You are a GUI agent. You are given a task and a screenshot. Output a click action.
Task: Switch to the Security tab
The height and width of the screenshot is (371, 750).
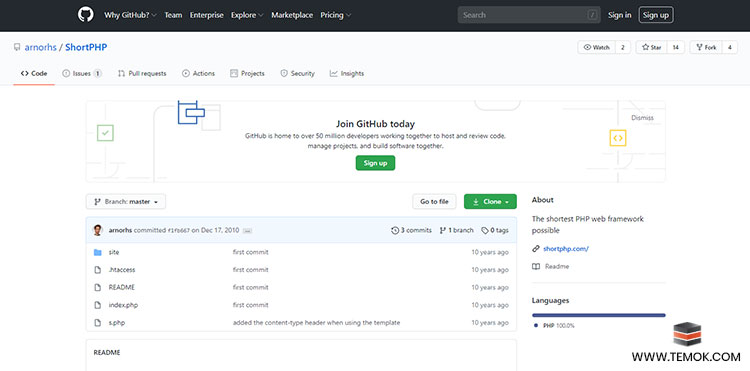point(298,74)
